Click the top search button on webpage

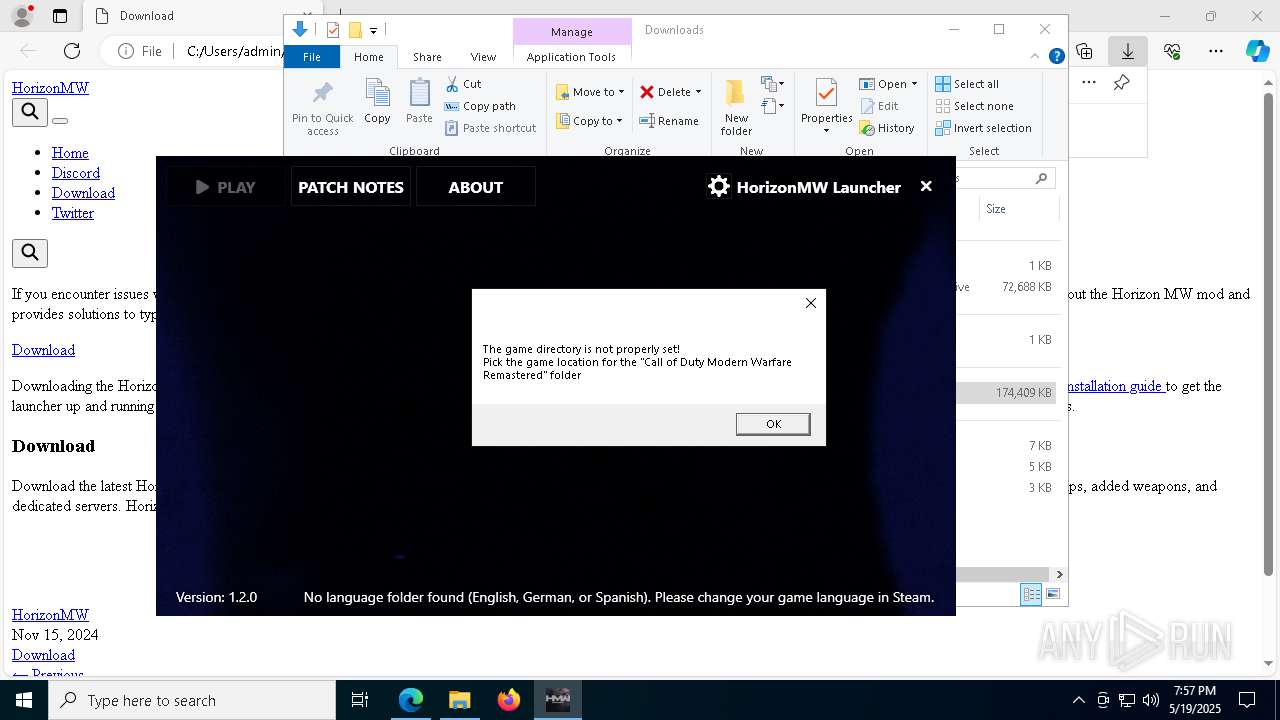click(30, 112)
